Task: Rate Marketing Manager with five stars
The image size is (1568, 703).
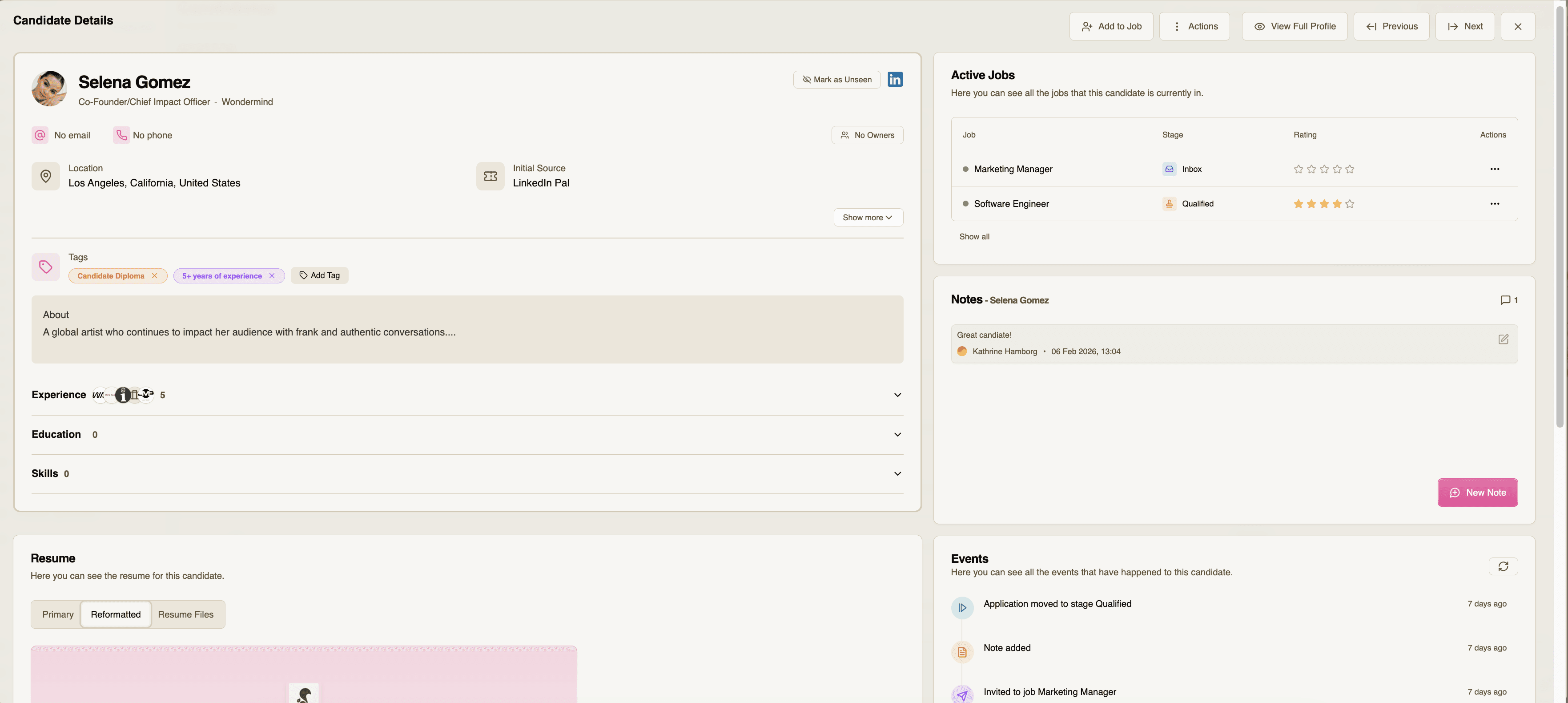Action: click(1350, 170)
